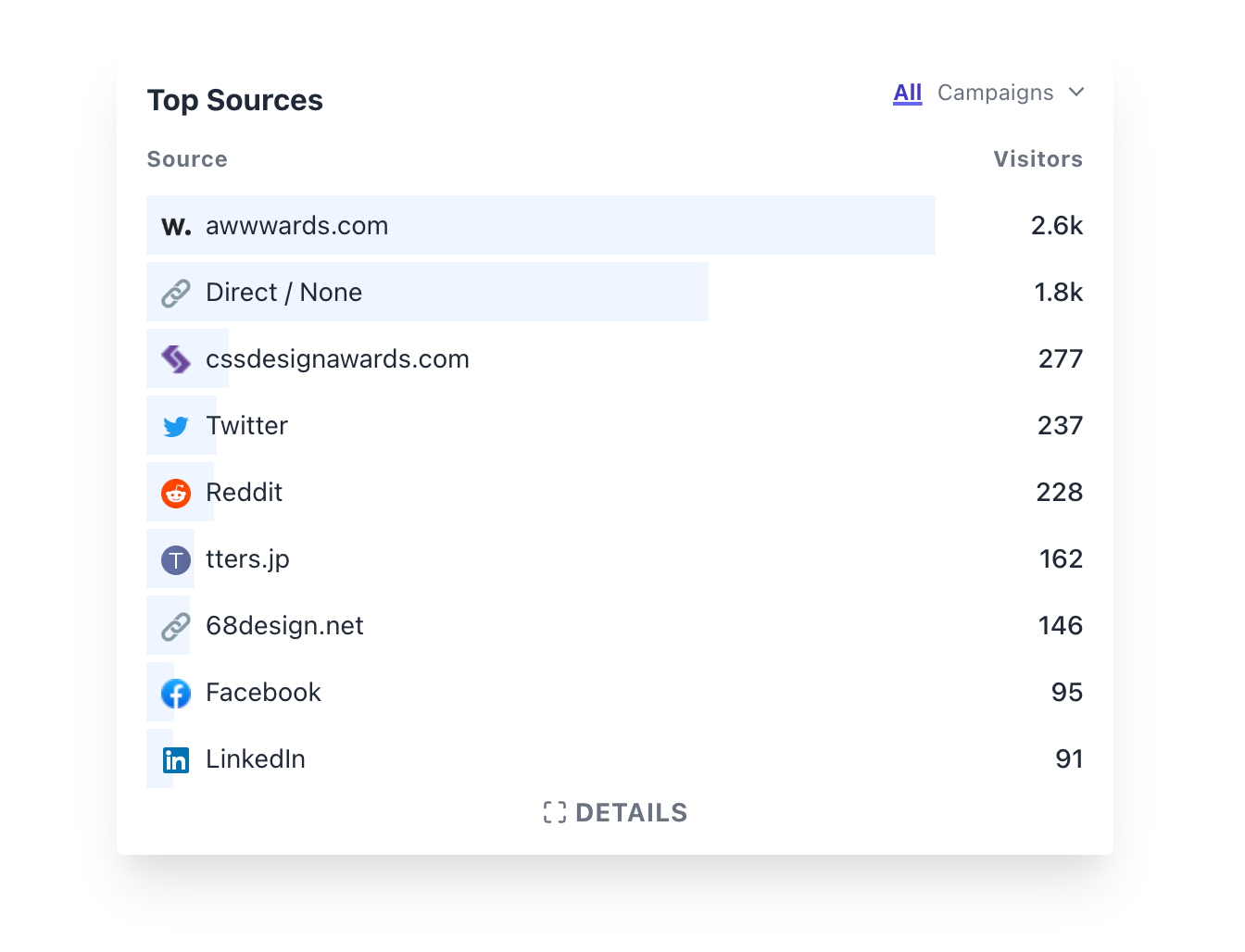The width and height of the screenshot is (1245, 952).
Task: Click the link icon beside Direct / None
Action: point(176,294)
